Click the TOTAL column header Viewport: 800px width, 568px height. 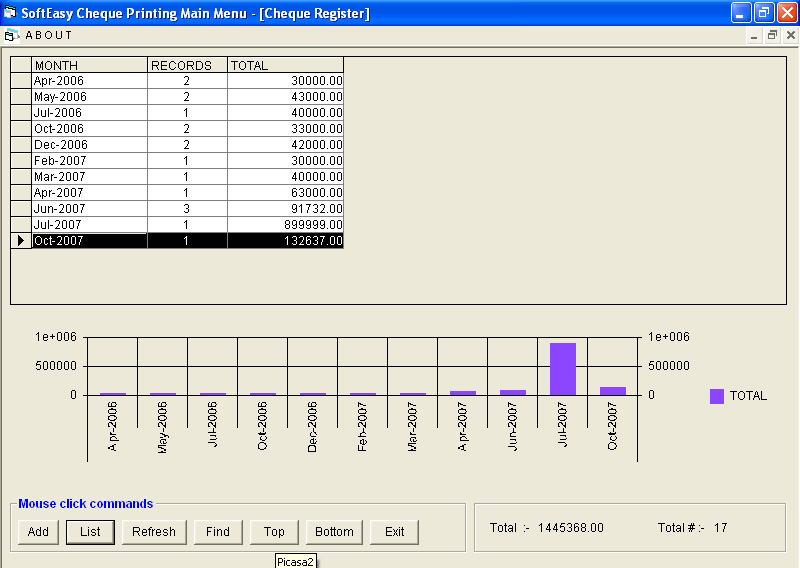[285, 65]
